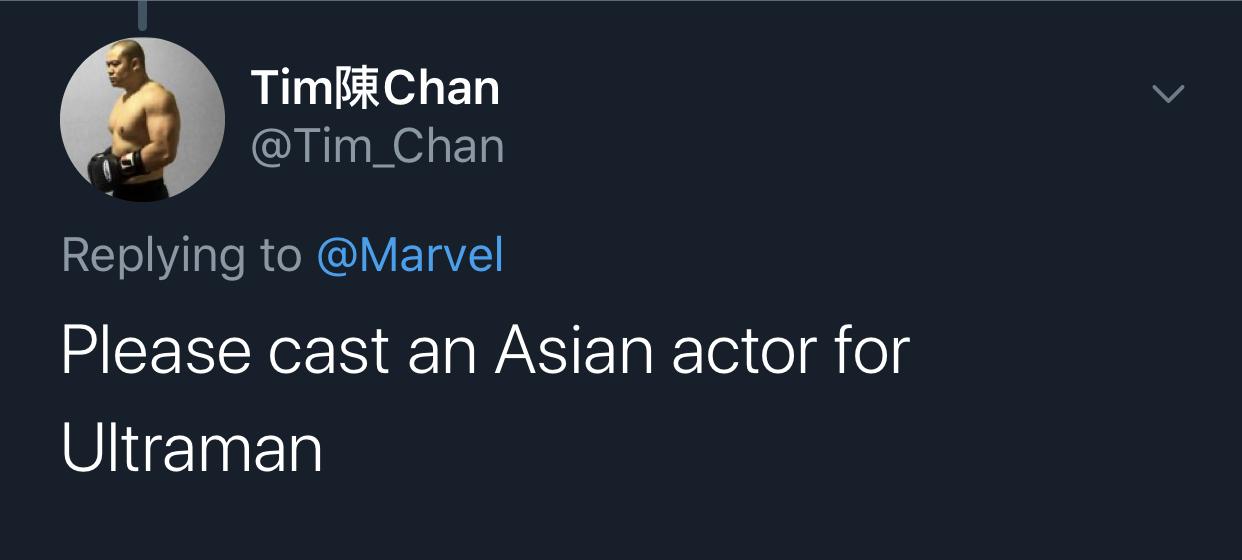The image size is (1242, 560).
Task: Click the word 'Ultraman' in the tweet
Action: coord(192,448)
